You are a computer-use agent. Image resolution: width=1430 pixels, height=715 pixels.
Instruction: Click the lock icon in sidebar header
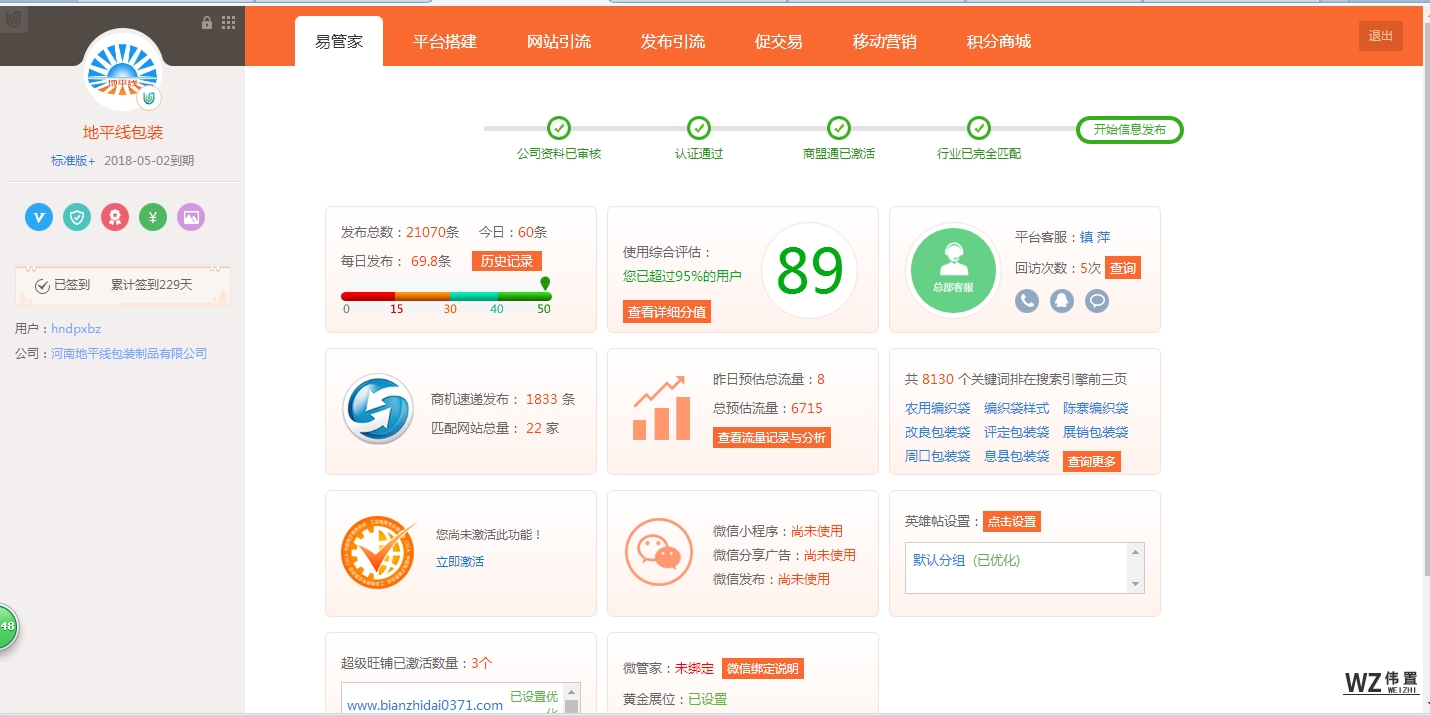tap(207, 22)
